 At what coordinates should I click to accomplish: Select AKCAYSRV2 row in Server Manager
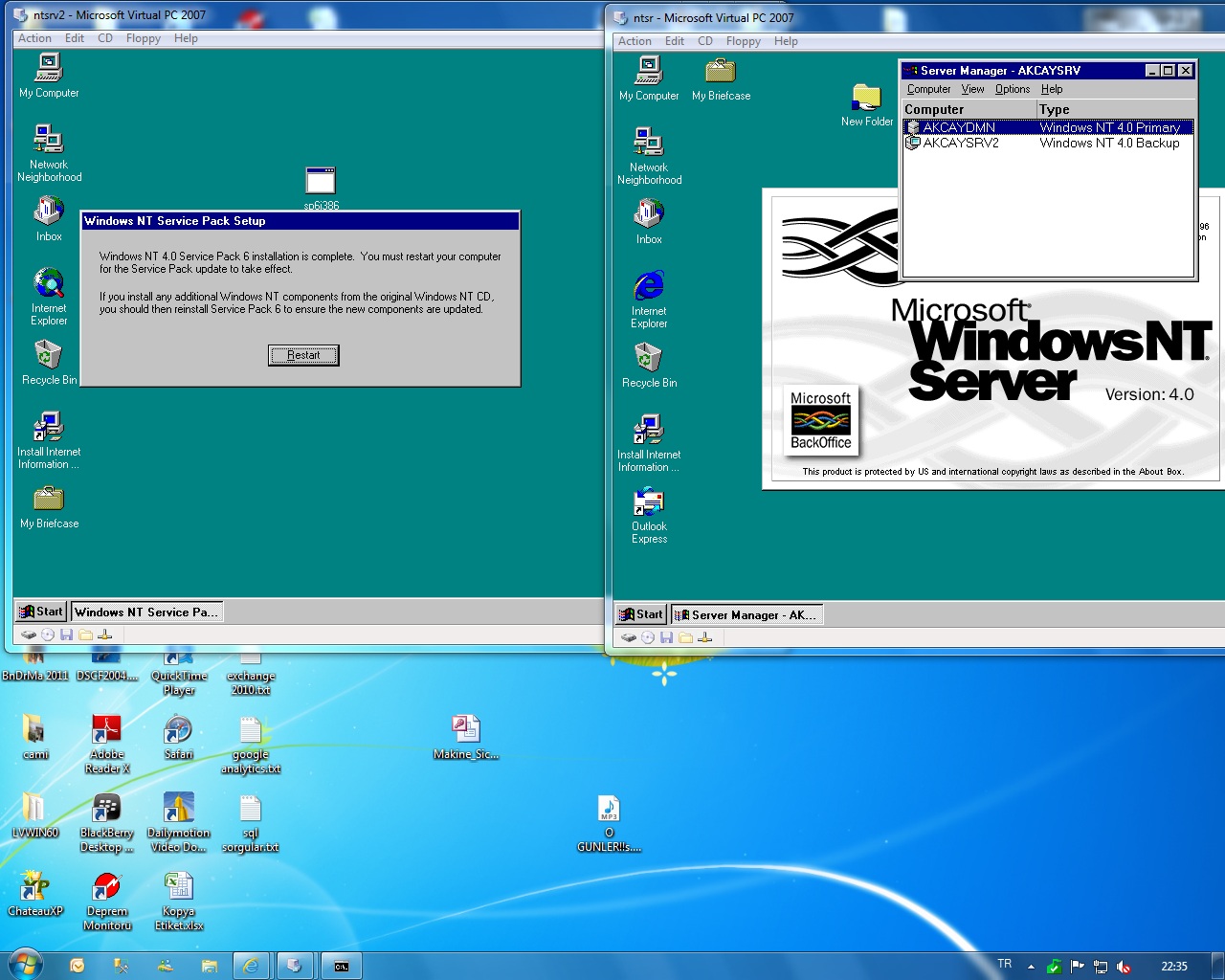click(1049, 143)
